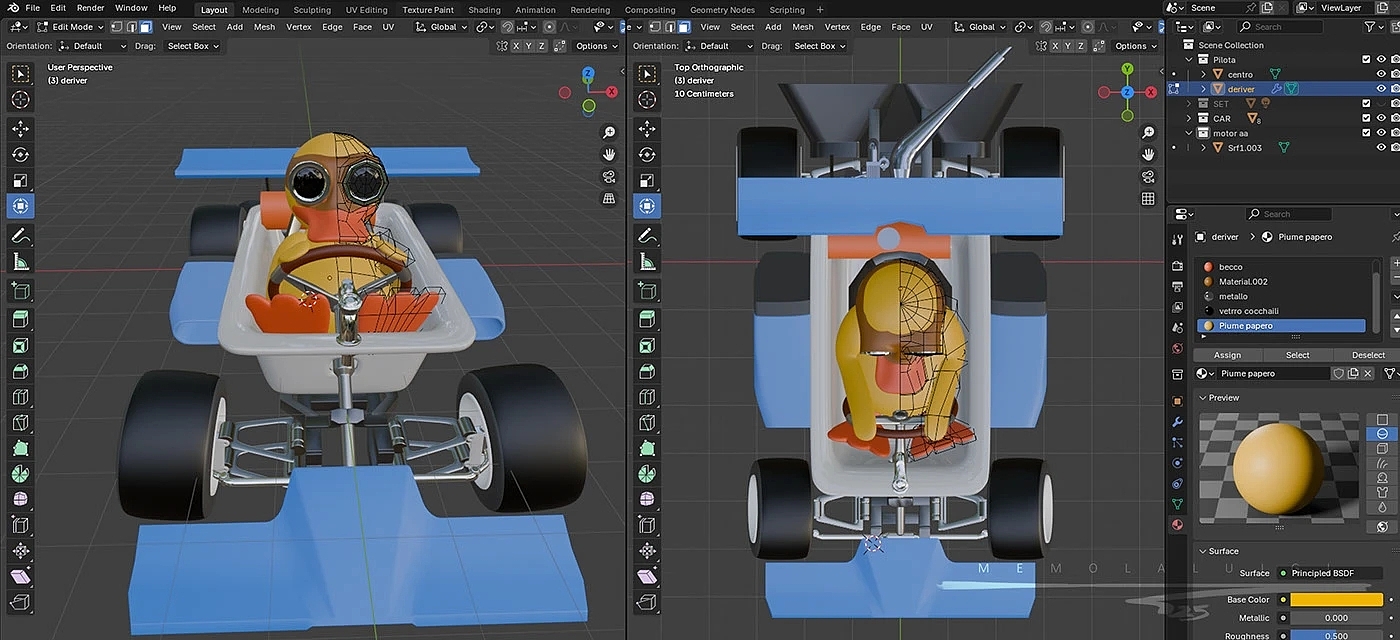Viewport: 1400px width, 640px height.
Task: Open the Material properties tab icon
Action: pos(1177,524)
